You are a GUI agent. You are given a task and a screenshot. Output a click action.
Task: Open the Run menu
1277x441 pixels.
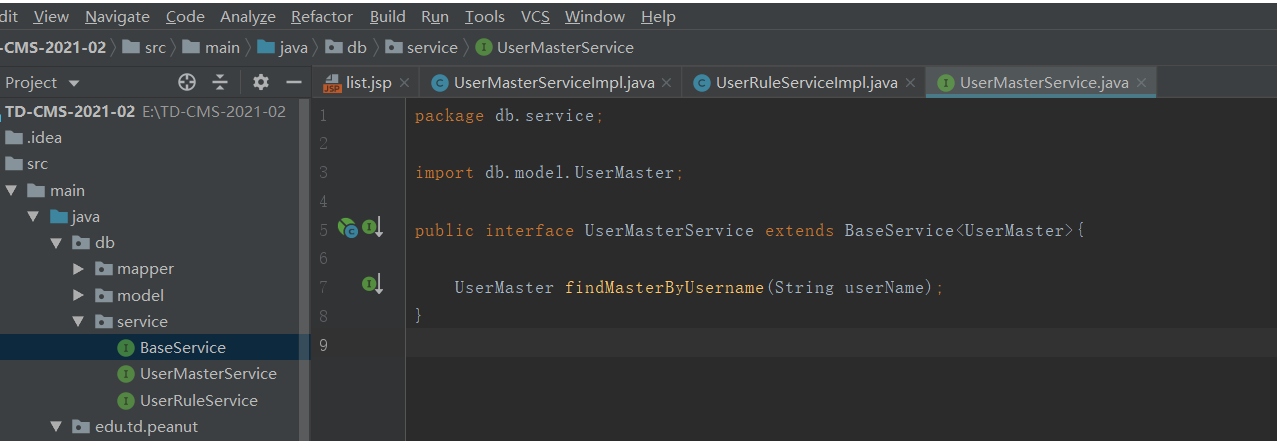[x=435, y=17]
